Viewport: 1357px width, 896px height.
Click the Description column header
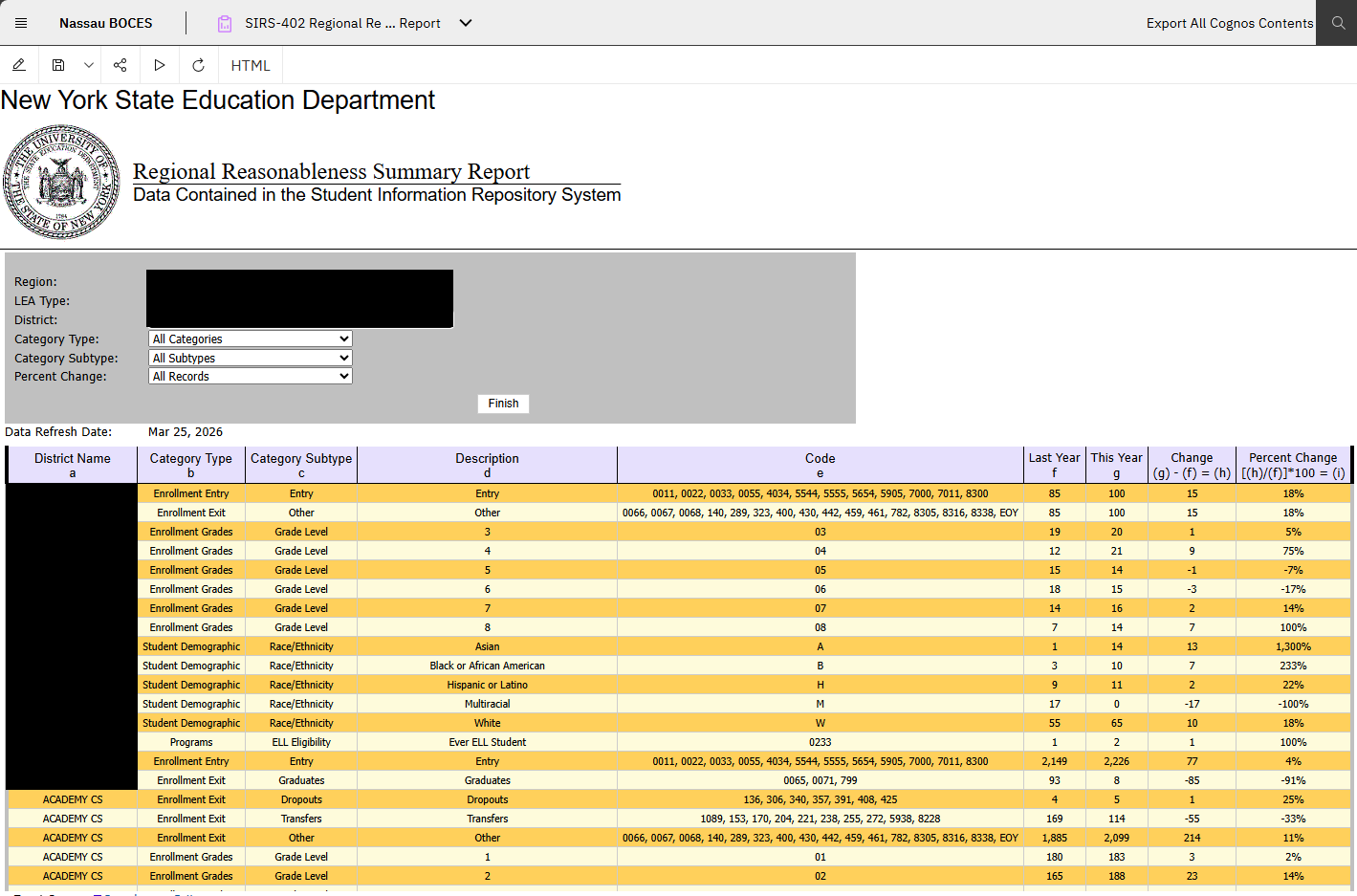pos(488,465)
